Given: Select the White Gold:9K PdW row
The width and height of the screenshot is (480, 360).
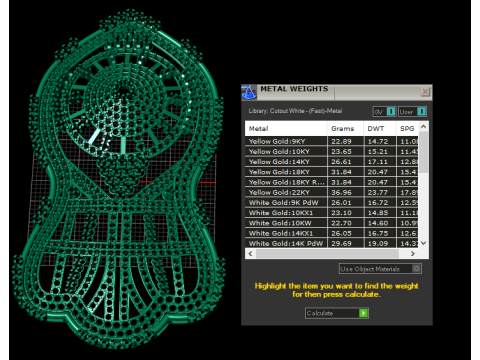Looking at the screenshot, I should pyautogui.click(x=332, y=203).
